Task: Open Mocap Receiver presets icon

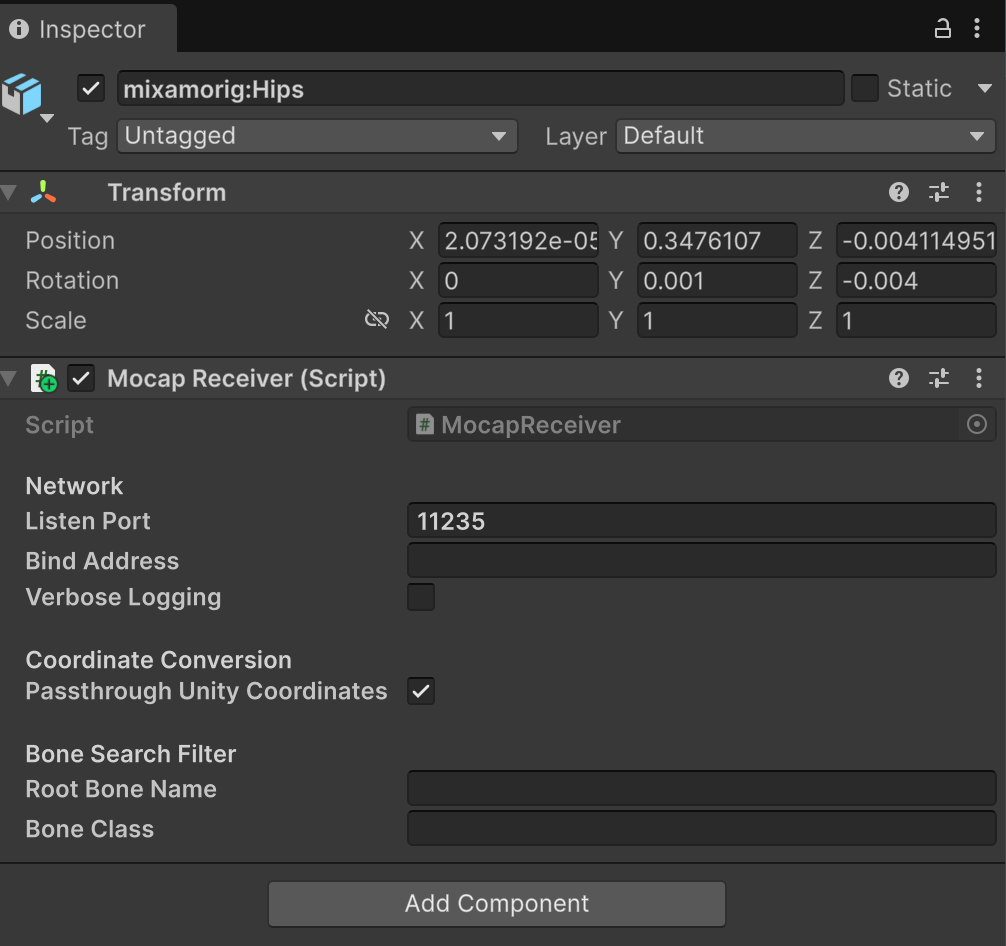Action: 938,378
